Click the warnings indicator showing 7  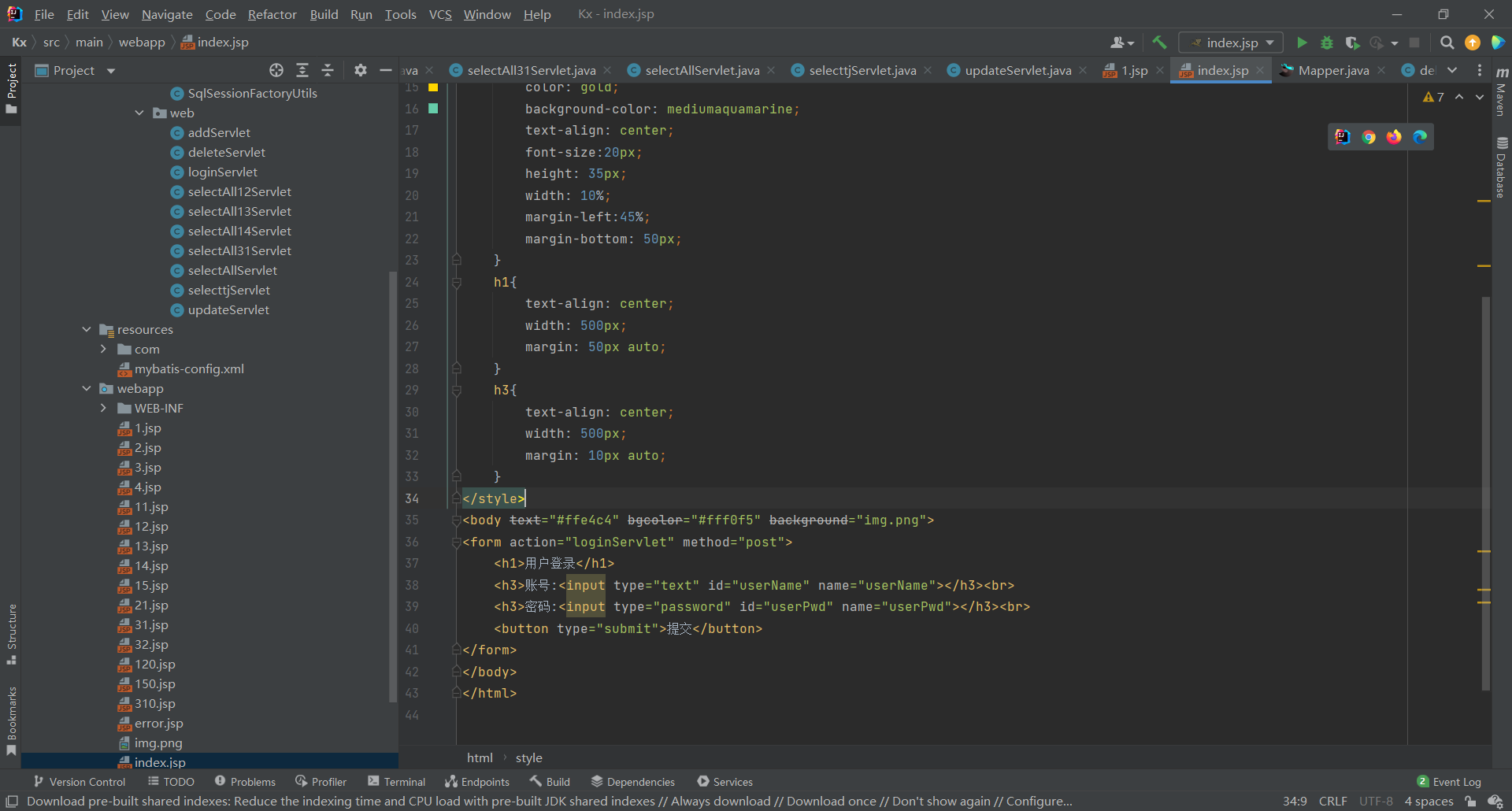coord(1433,97)
